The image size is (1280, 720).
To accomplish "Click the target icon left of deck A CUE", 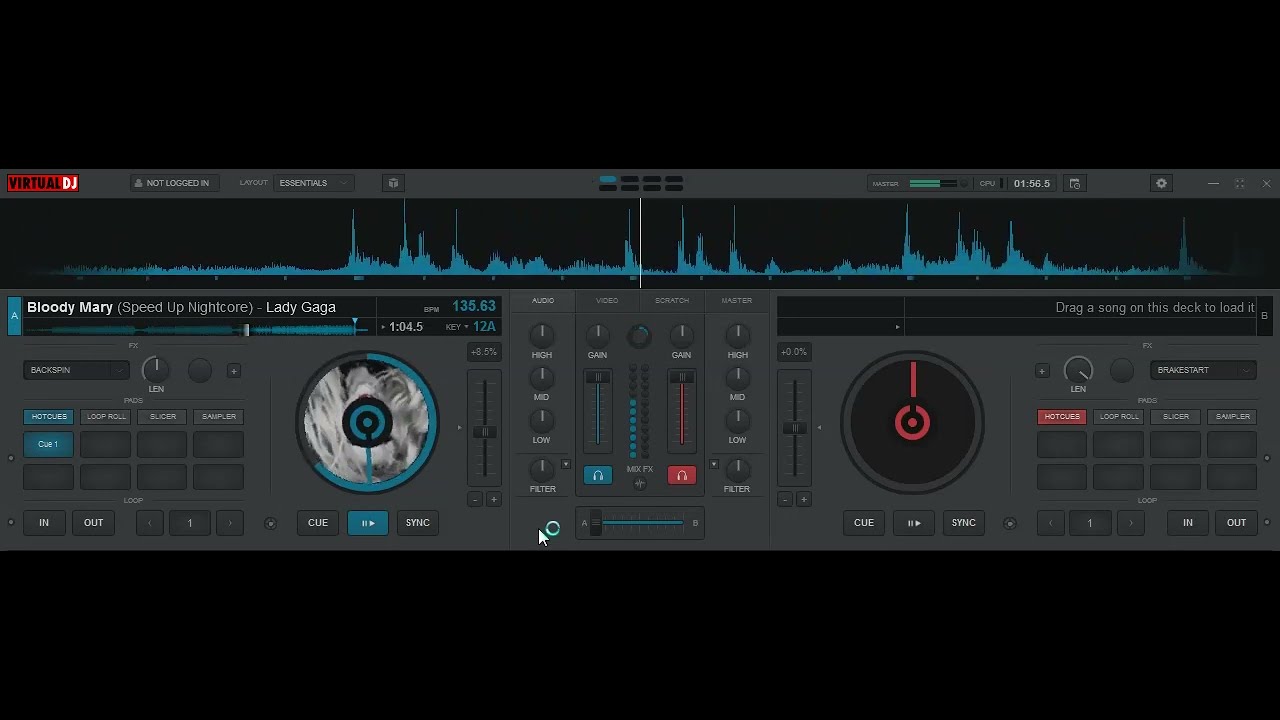I will (x=270, y=523).
